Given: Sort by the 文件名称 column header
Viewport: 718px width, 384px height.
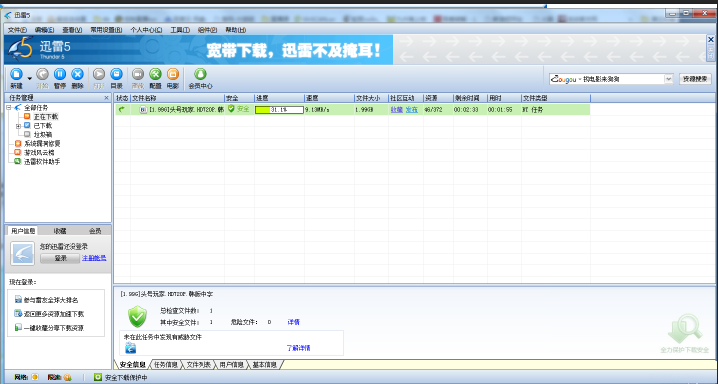Looking at the screenshot, I should tap(177, 98).
